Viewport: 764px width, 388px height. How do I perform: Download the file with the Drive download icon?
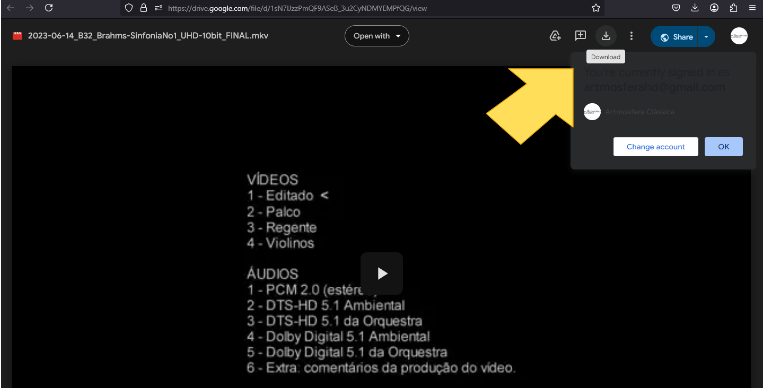click(x=606, y=36)
